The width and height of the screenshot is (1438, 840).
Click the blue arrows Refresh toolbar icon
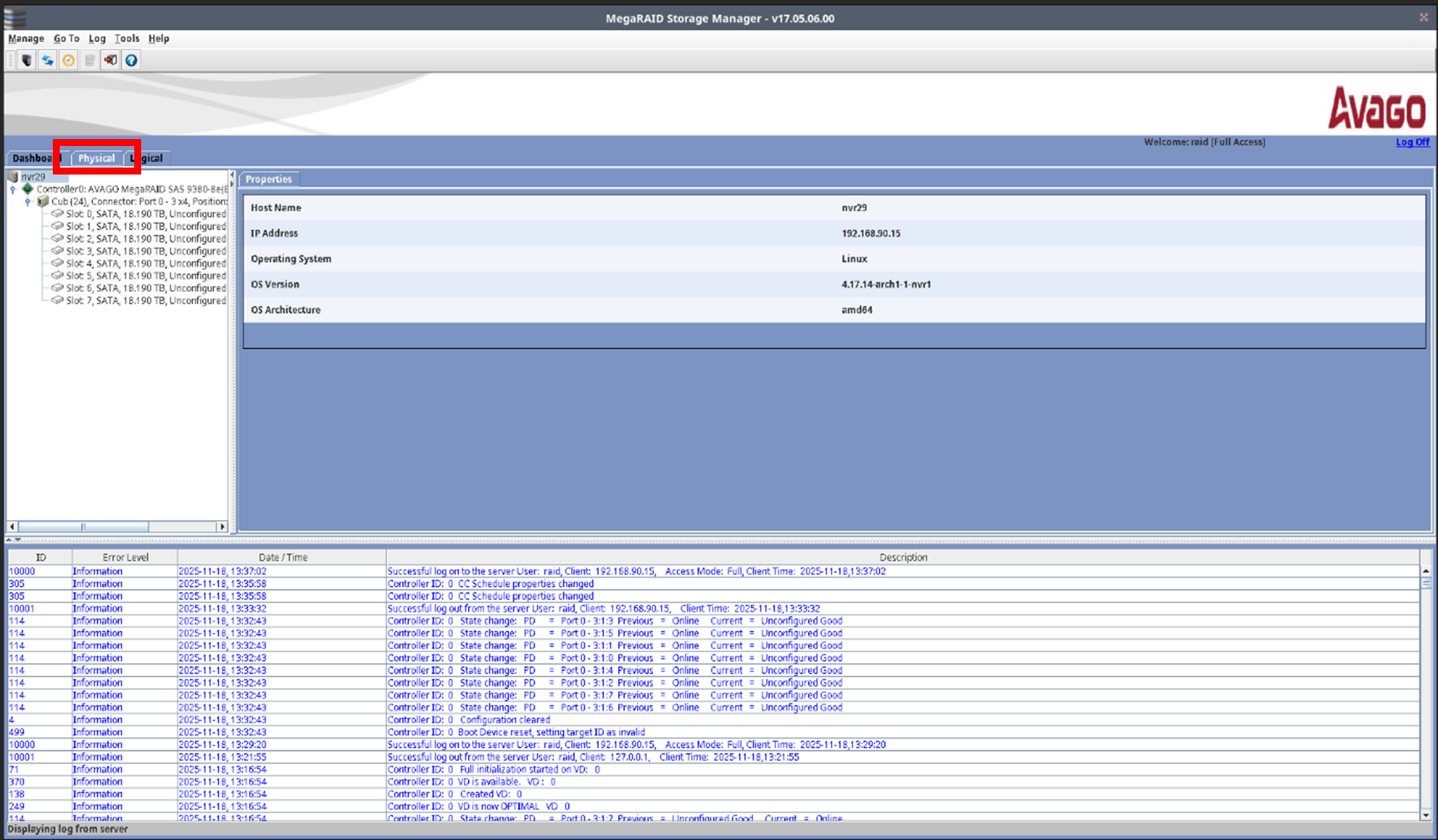47,60
